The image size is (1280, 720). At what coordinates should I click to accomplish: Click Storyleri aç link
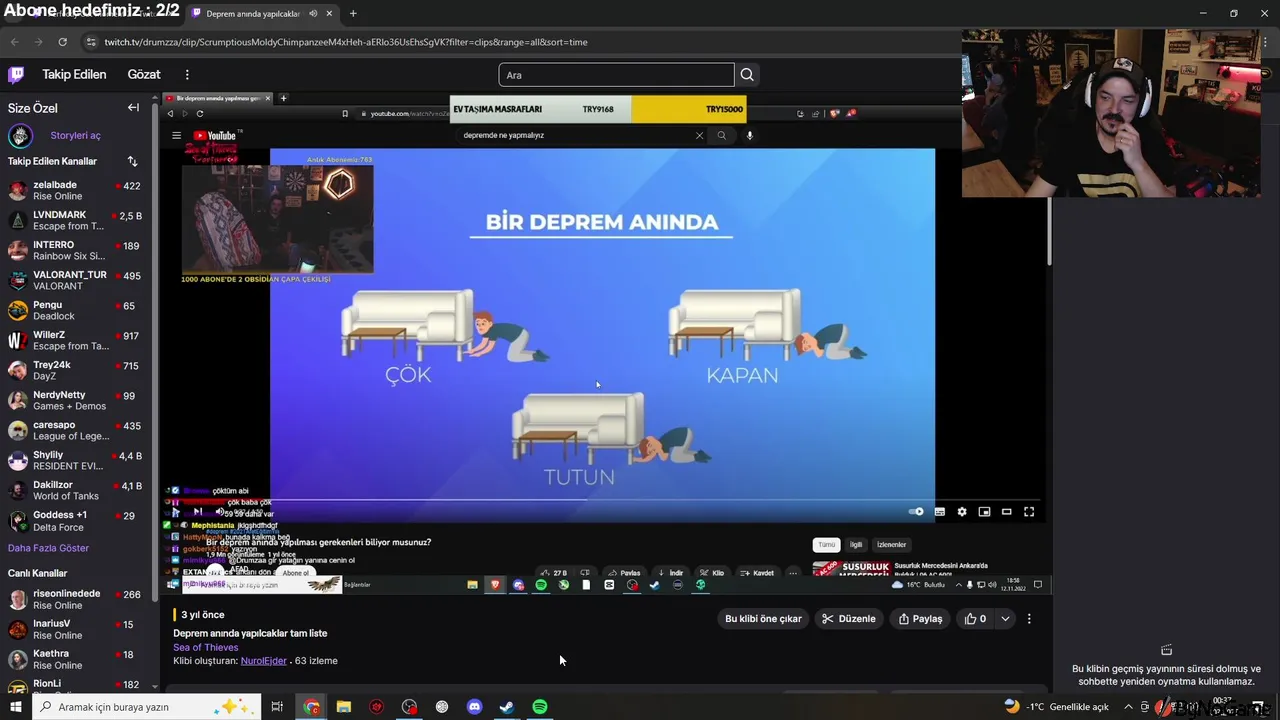76,136
